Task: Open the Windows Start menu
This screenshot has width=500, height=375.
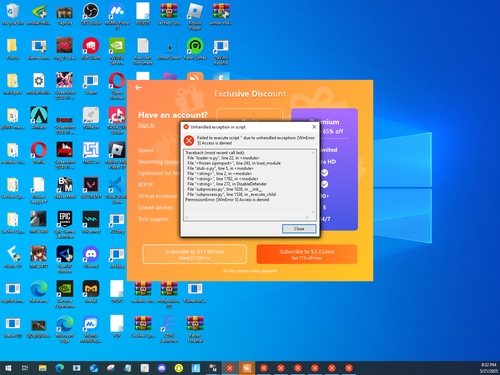Action: (x=8, y=368)
